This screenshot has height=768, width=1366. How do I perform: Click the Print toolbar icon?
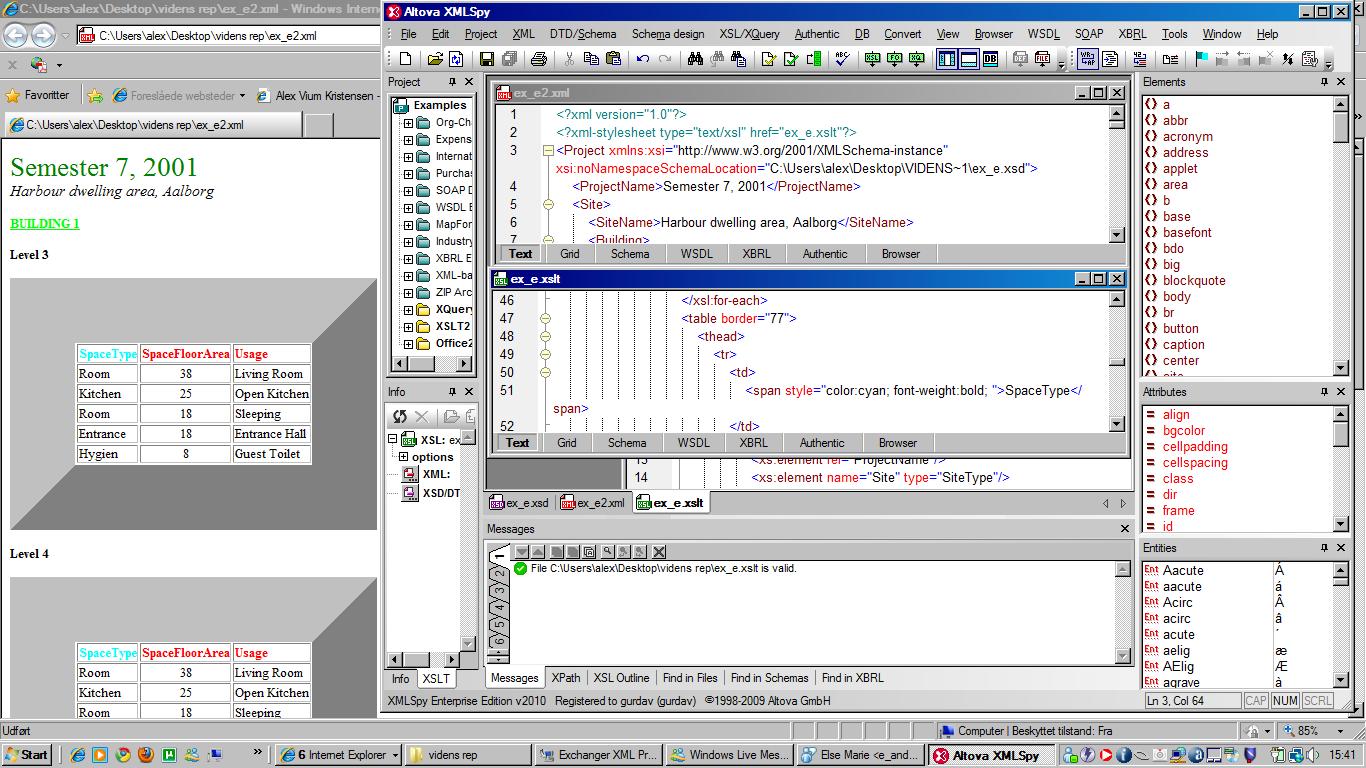point(539,59)
